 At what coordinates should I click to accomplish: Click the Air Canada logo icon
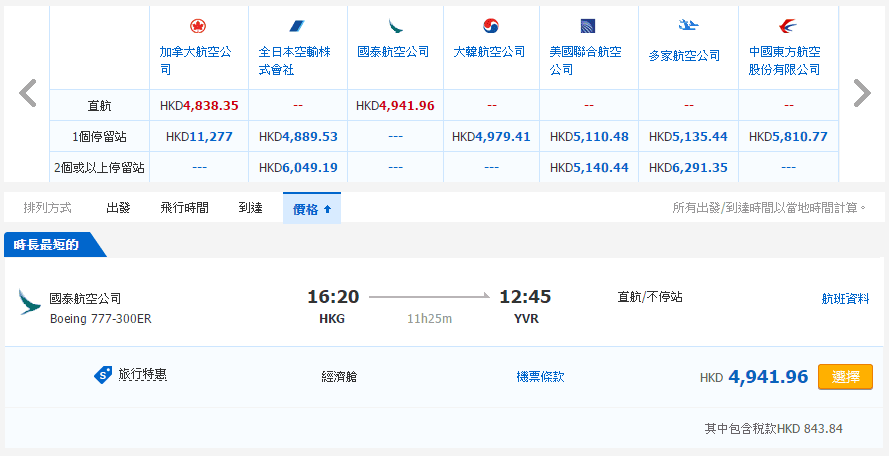click(198, 26)
